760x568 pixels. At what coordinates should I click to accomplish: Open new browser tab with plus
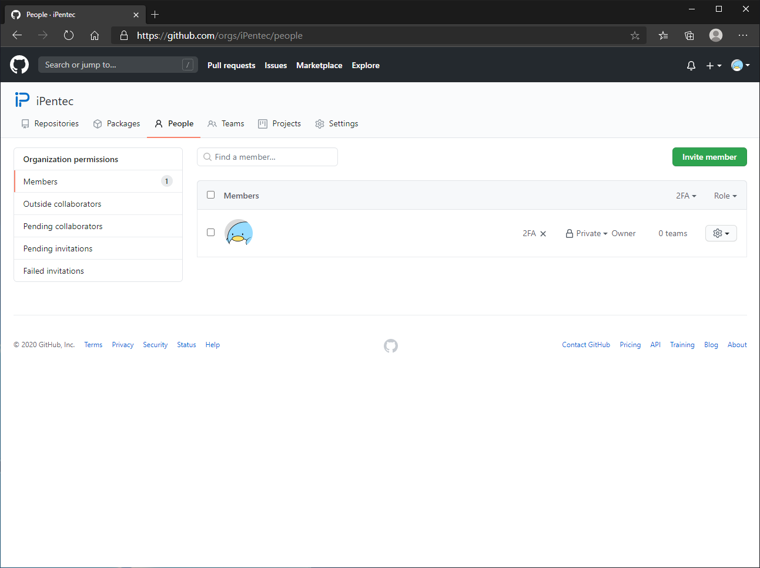(x=155, y=15)
